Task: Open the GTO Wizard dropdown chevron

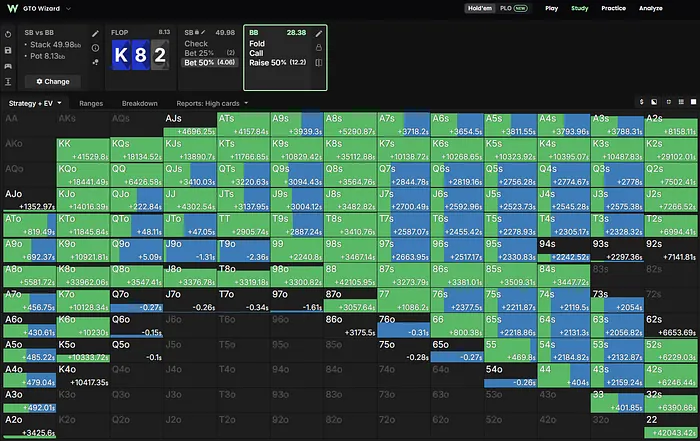Action: click(x=68, y=8)
